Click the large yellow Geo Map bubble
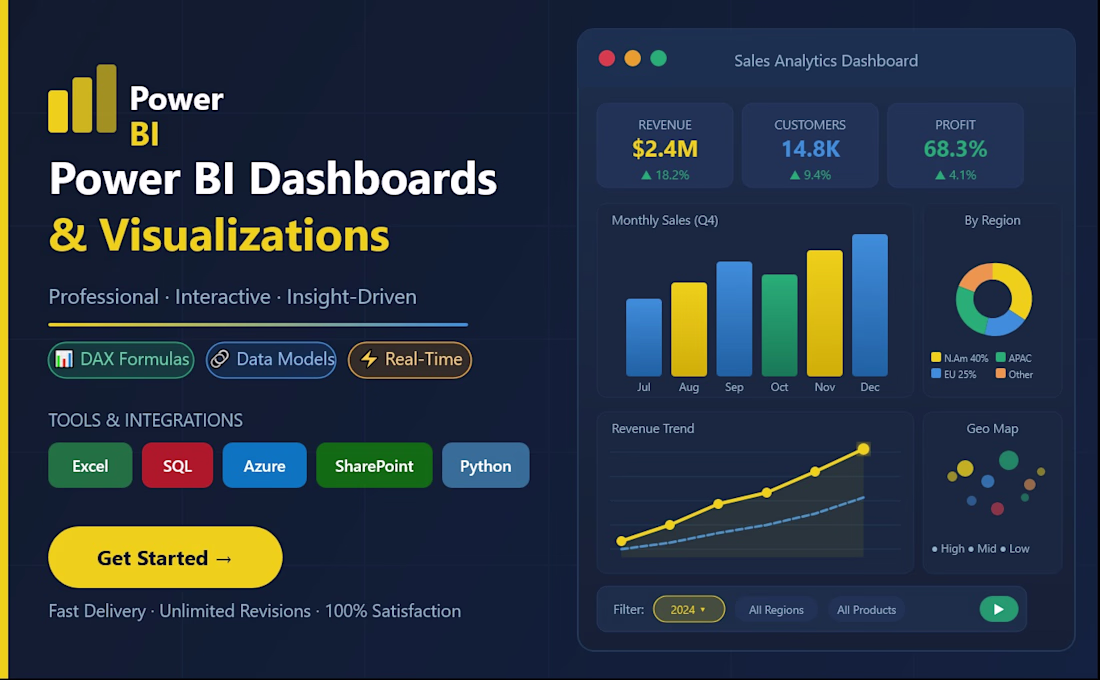 point(965,468)
